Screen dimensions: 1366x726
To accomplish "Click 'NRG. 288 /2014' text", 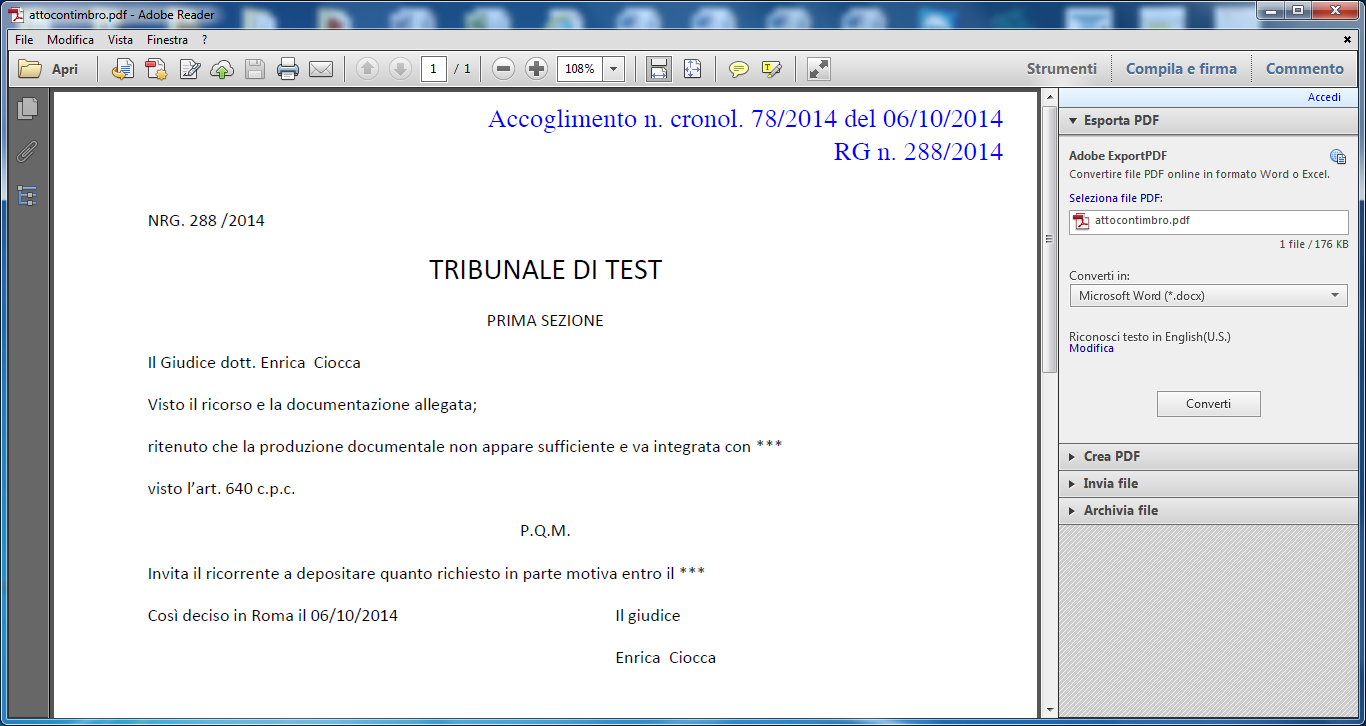I will (x=206, y=221).
